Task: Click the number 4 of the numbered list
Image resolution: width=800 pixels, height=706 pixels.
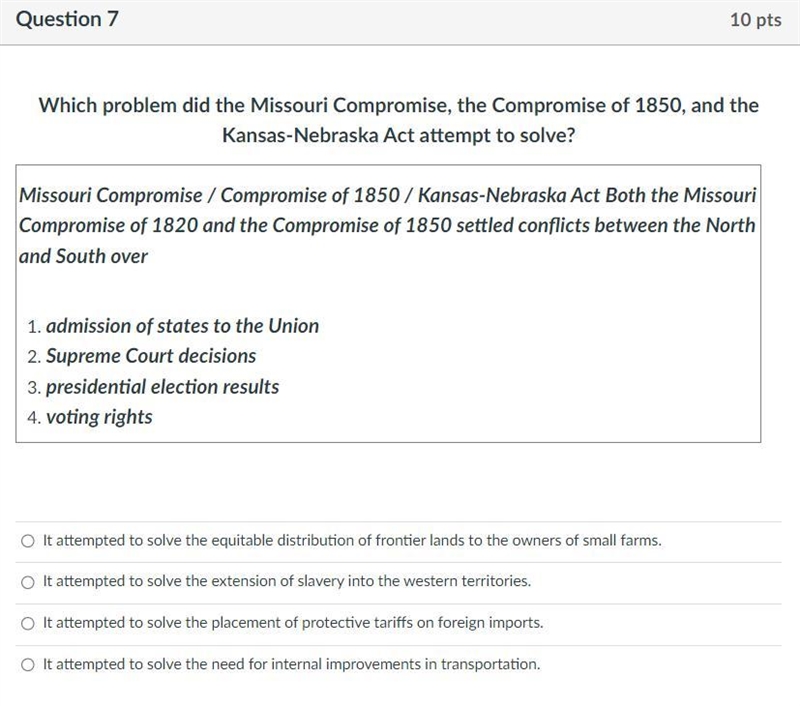Action: [x=34, y=418]
